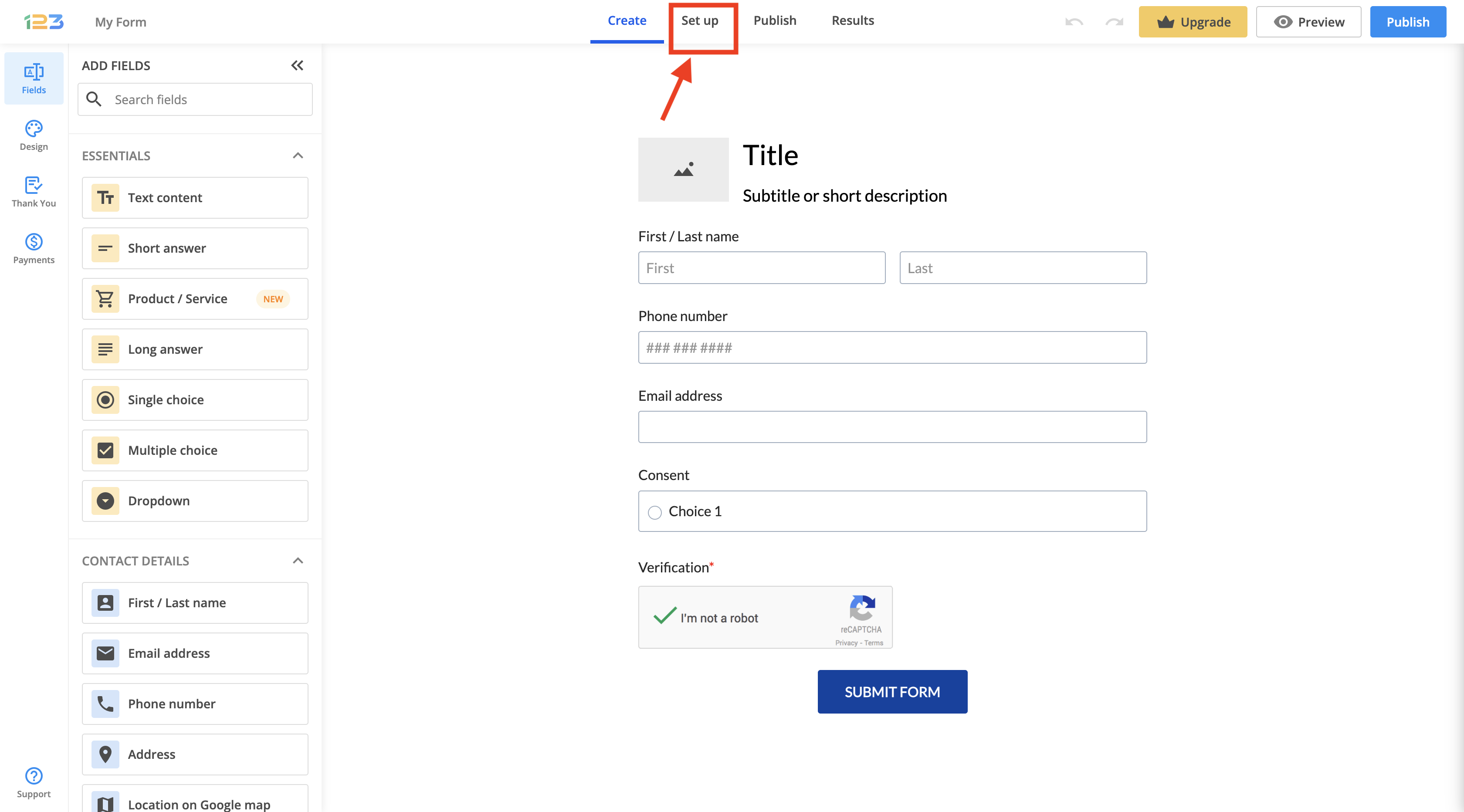Click the yellow Upgrade button
Viewport: 1464px width, 812px height.
[x=1193, y=22]
